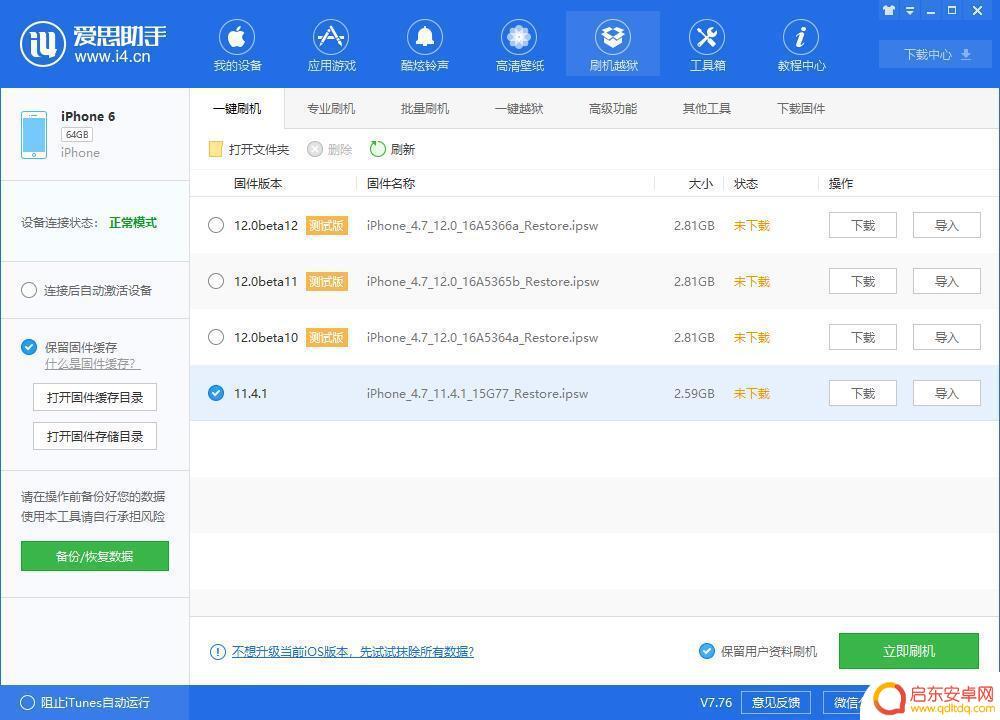Click 正常模式 connection status text
This screenshot has width=1000, height=720.
coord(133,223)
